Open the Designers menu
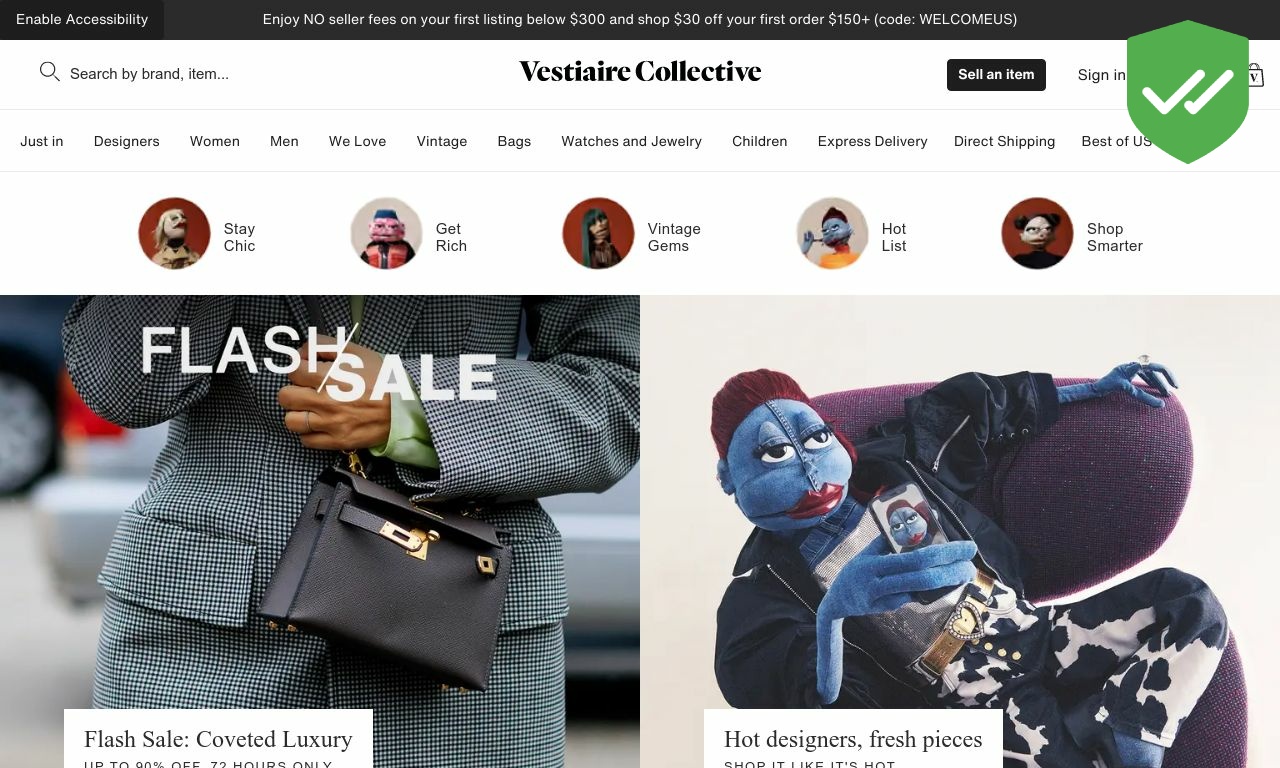Image resolution: width=1280 pixels, height=768 pixels. [x=127, y=141]
